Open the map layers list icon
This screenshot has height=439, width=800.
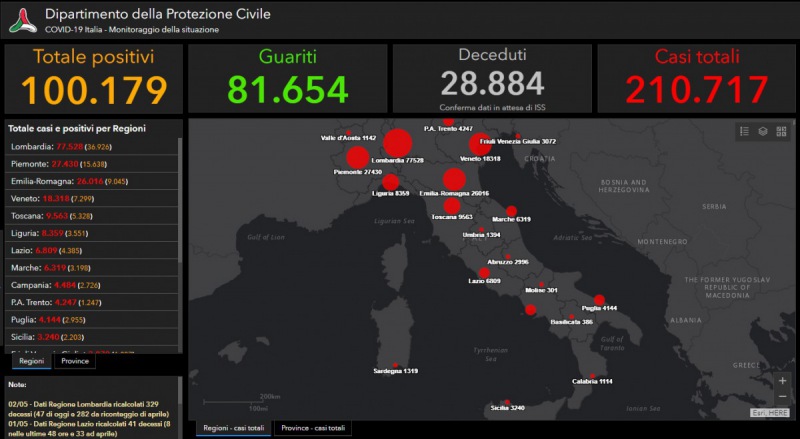[x=762, y=131]
